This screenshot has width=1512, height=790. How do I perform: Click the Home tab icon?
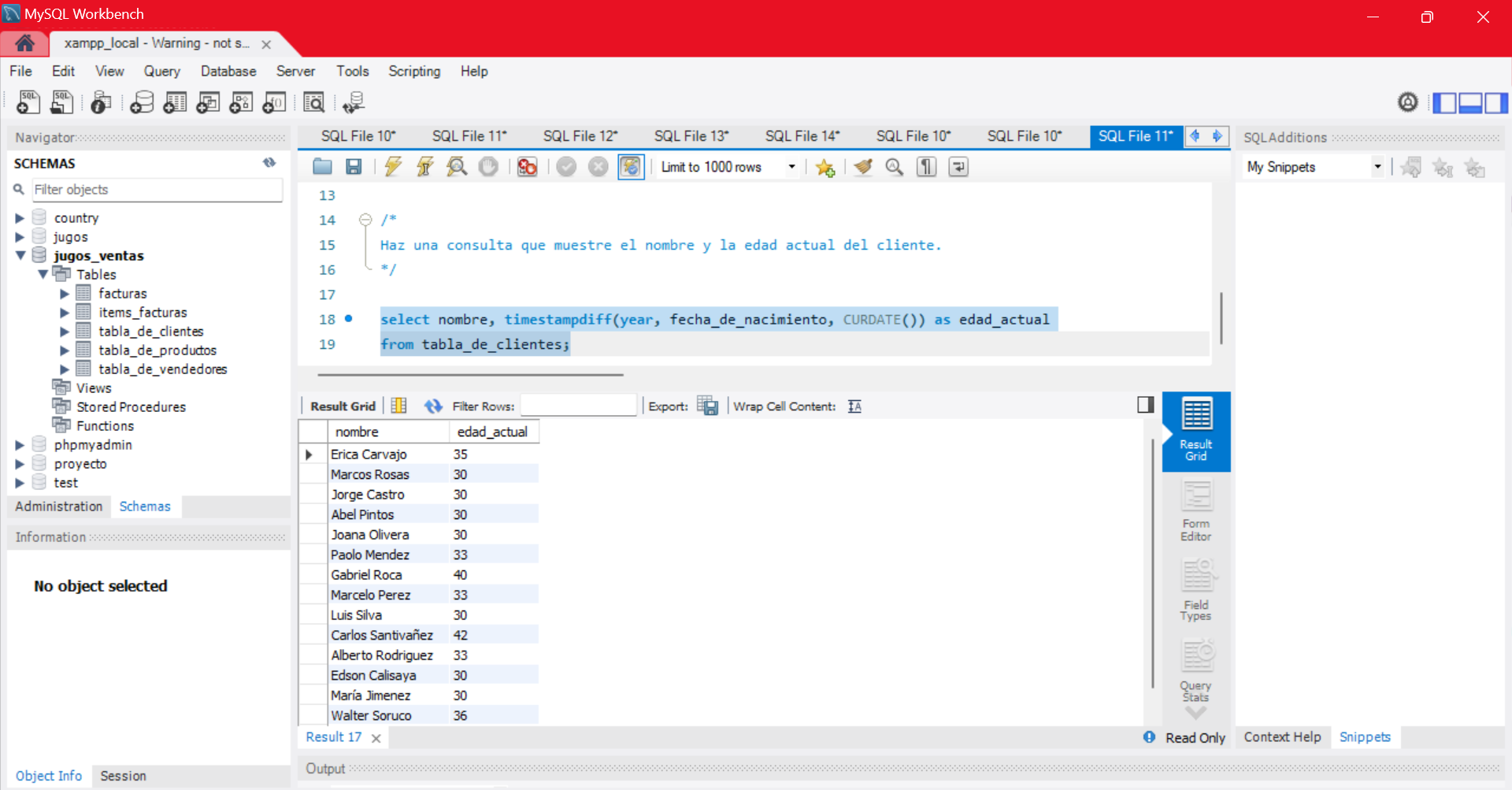pos(24,43)
